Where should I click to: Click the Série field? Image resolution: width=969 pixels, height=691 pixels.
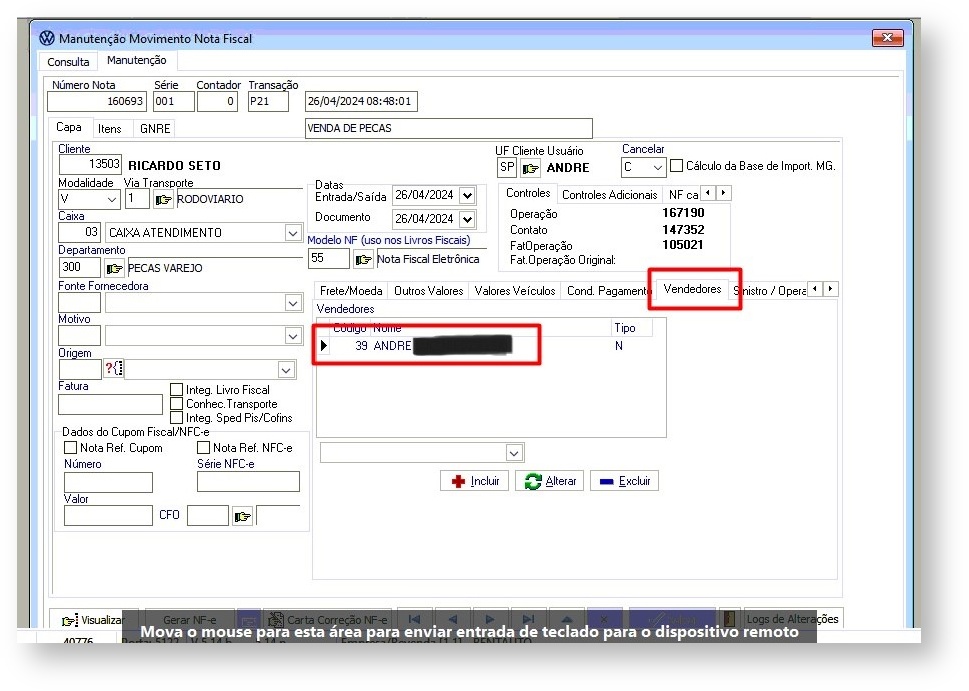(x=174, y=101)
